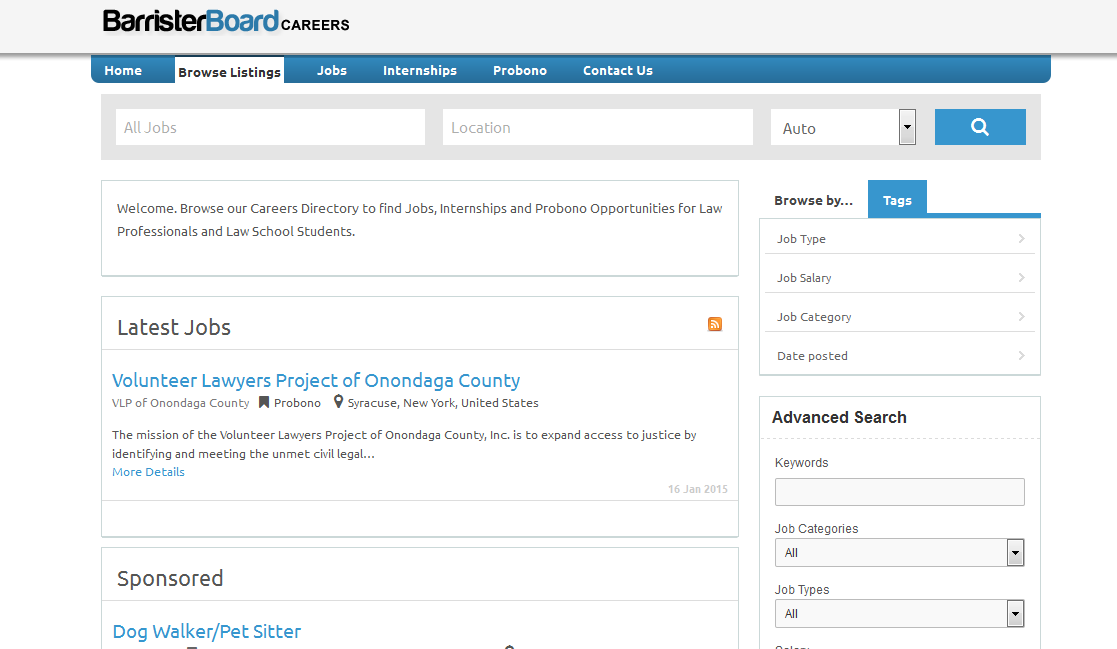The image size is (1117, 649).
Task: Click the location pin icon beside Syracuse
Action: click(x=339, y=402)
